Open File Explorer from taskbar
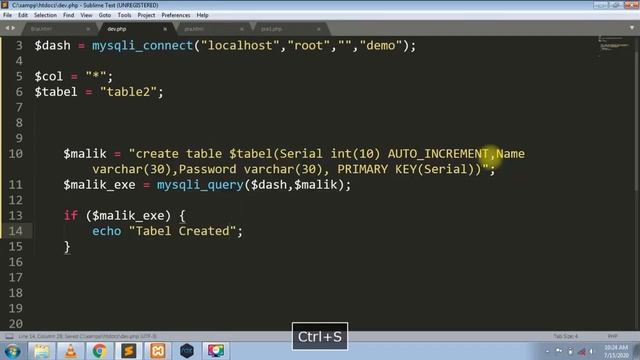Viewport: 640px width, 360px height. tap(41, 351)
